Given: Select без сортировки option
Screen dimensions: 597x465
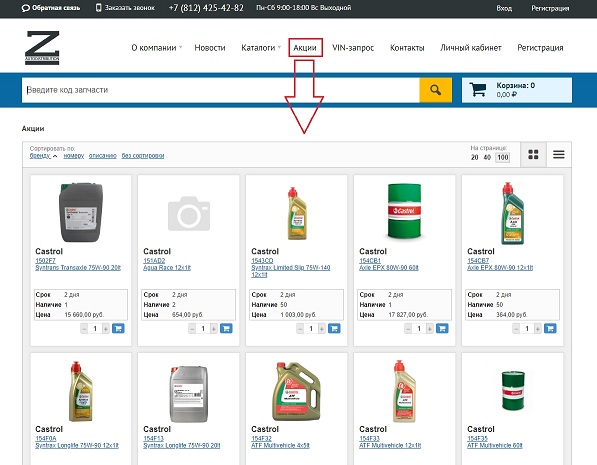Looking at the screenshot, I should coord(143,156).
